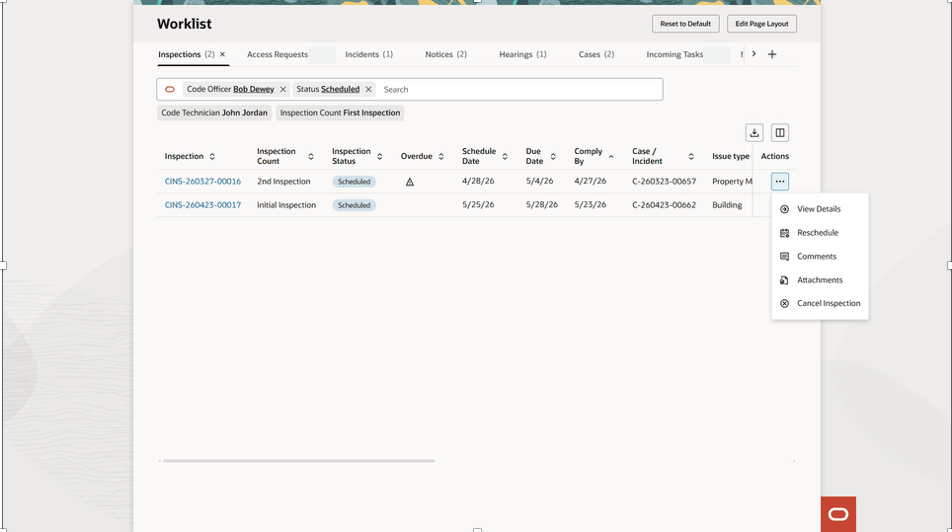952x532 pixels.
Task: Switch to Incoming Tasks tab
Action: coord(675,54)
